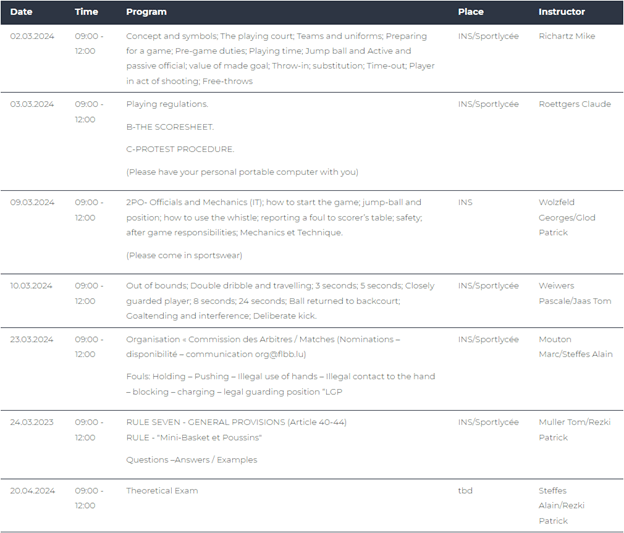Select the 02.03.2024 date cell
The width and height of the screenshot is (624, 533).
coord(32,36)
